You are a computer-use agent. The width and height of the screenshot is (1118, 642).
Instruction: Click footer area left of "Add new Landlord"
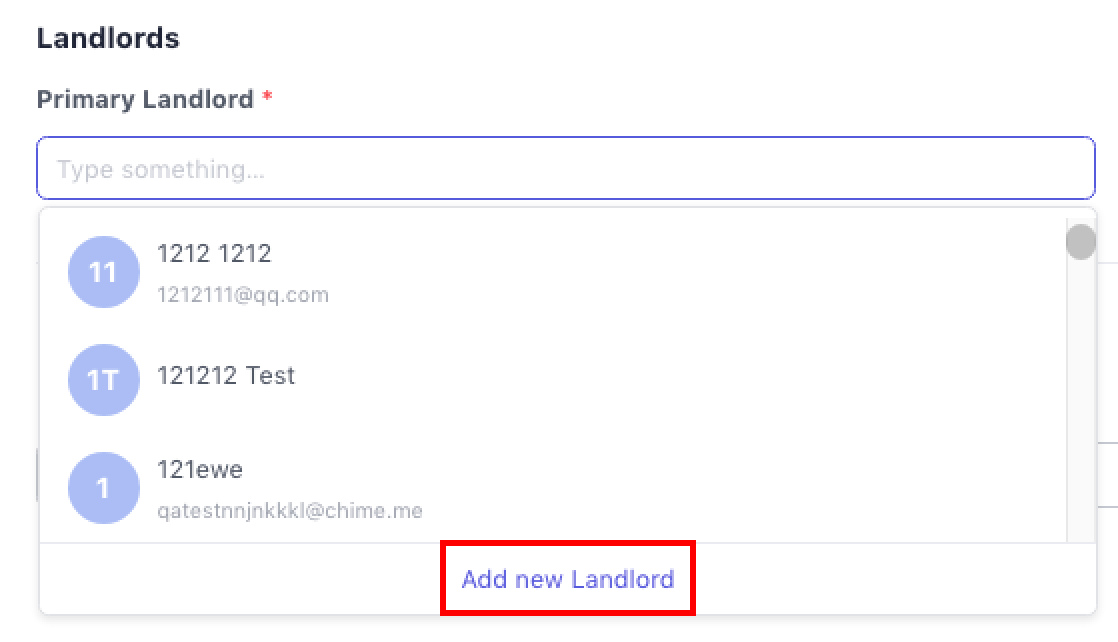(x=240, y=579)
